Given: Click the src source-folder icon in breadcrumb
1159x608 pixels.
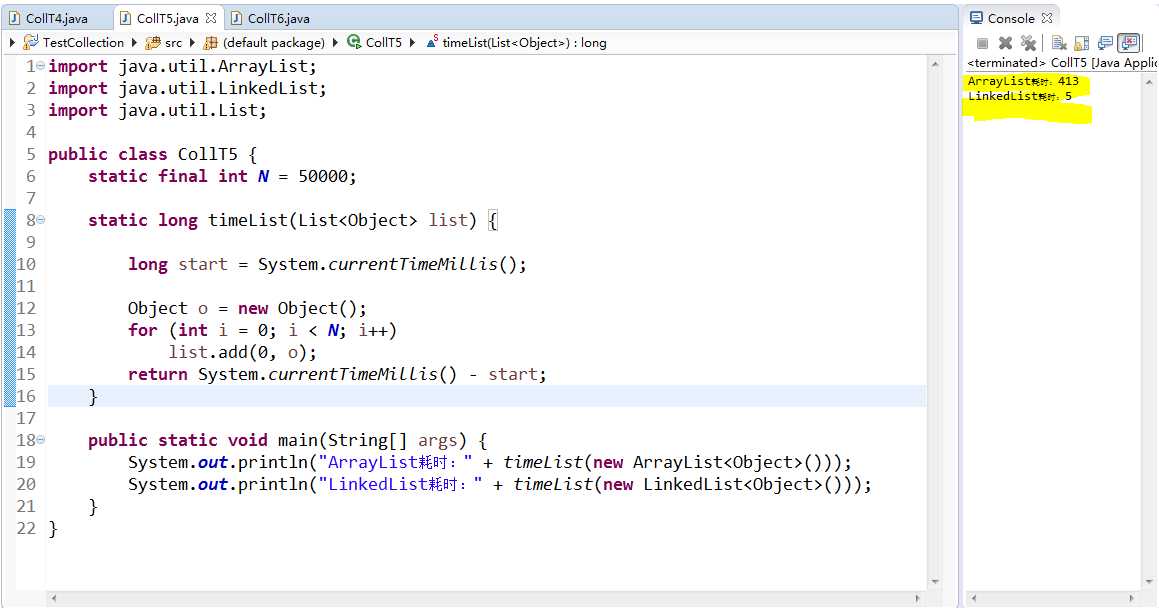Looking at the screenshot, I should [x=153, y=43].
